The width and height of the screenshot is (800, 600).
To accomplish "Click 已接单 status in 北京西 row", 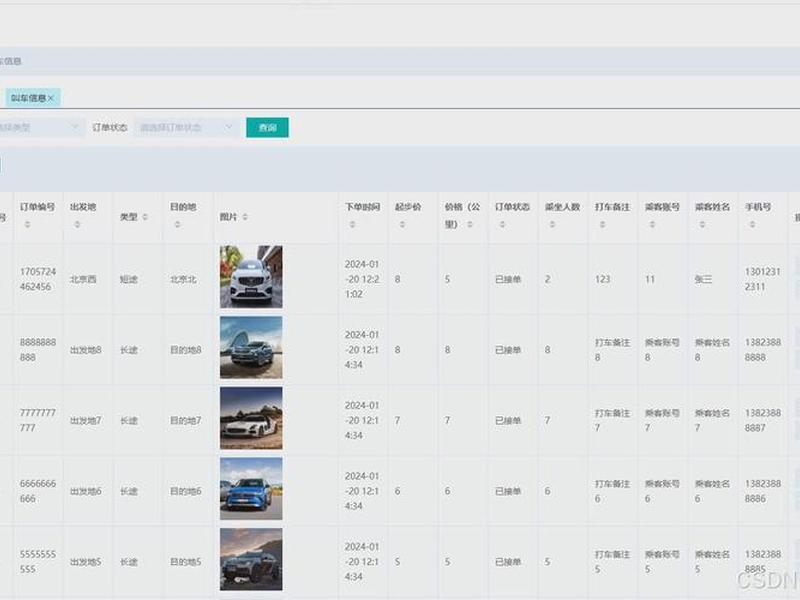I will pos(508,279).
